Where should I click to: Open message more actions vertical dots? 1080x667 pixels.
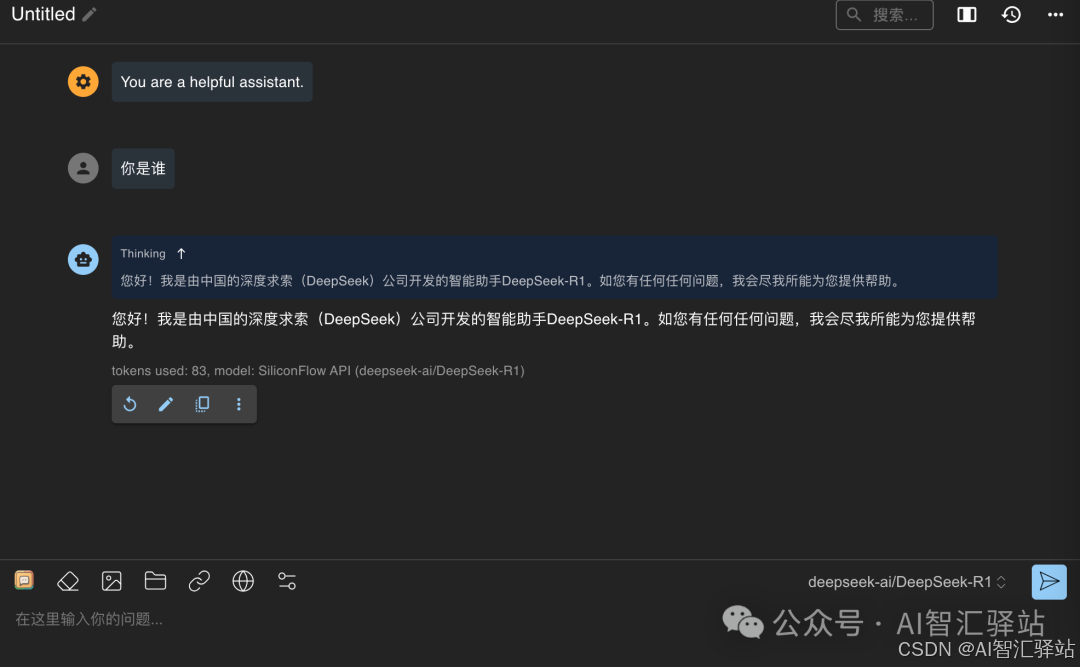[238, 404]
